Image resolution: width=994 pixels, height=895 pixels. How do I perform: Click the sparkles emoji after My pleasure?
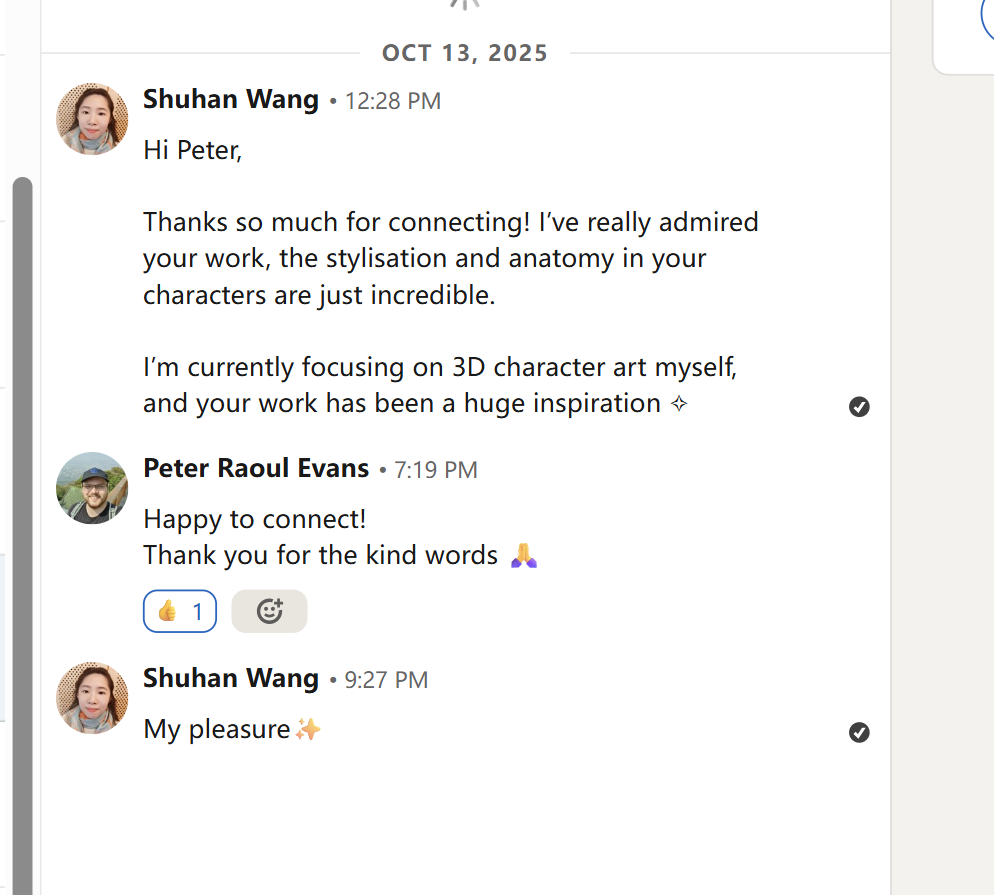(308, 729)
